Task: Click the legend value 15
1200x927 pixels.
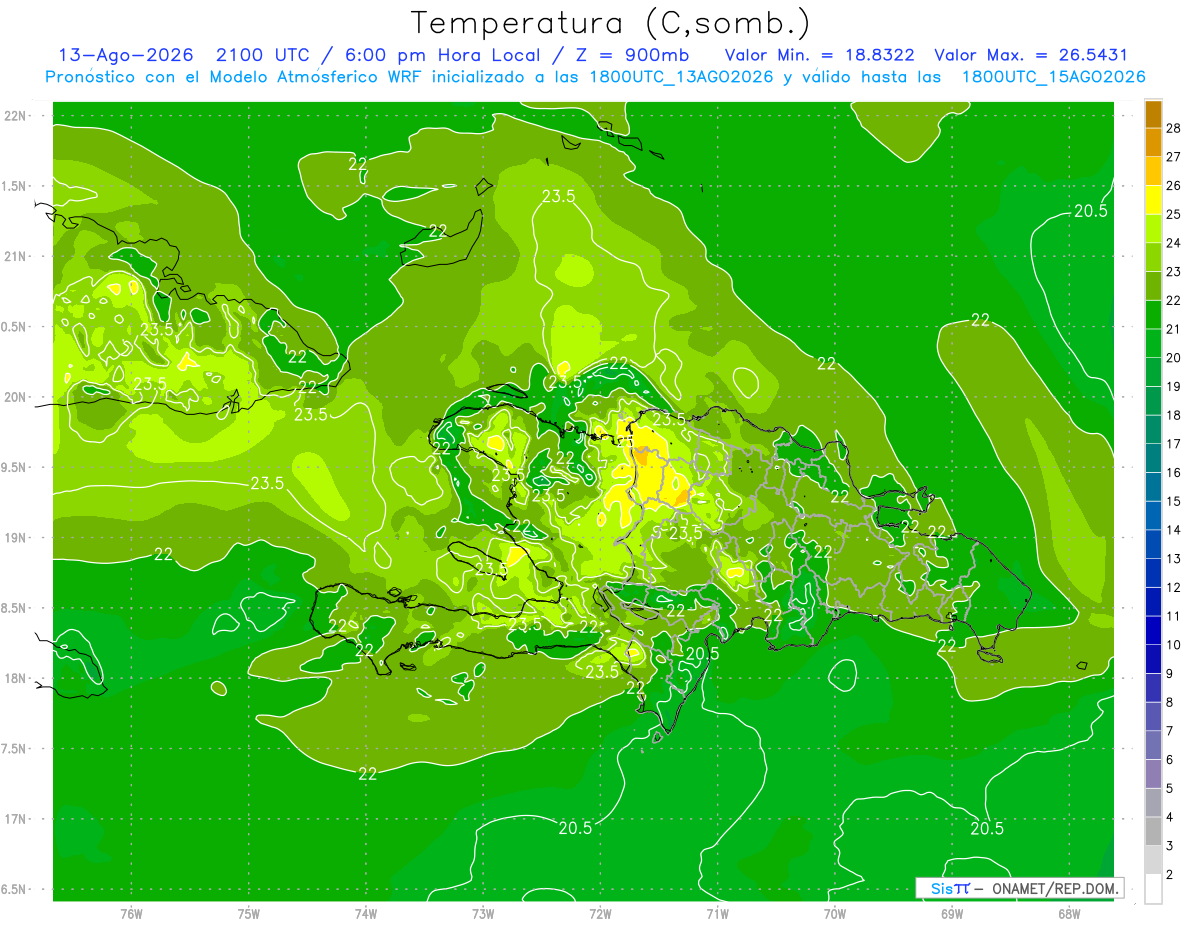Action: click(1174, 501)
